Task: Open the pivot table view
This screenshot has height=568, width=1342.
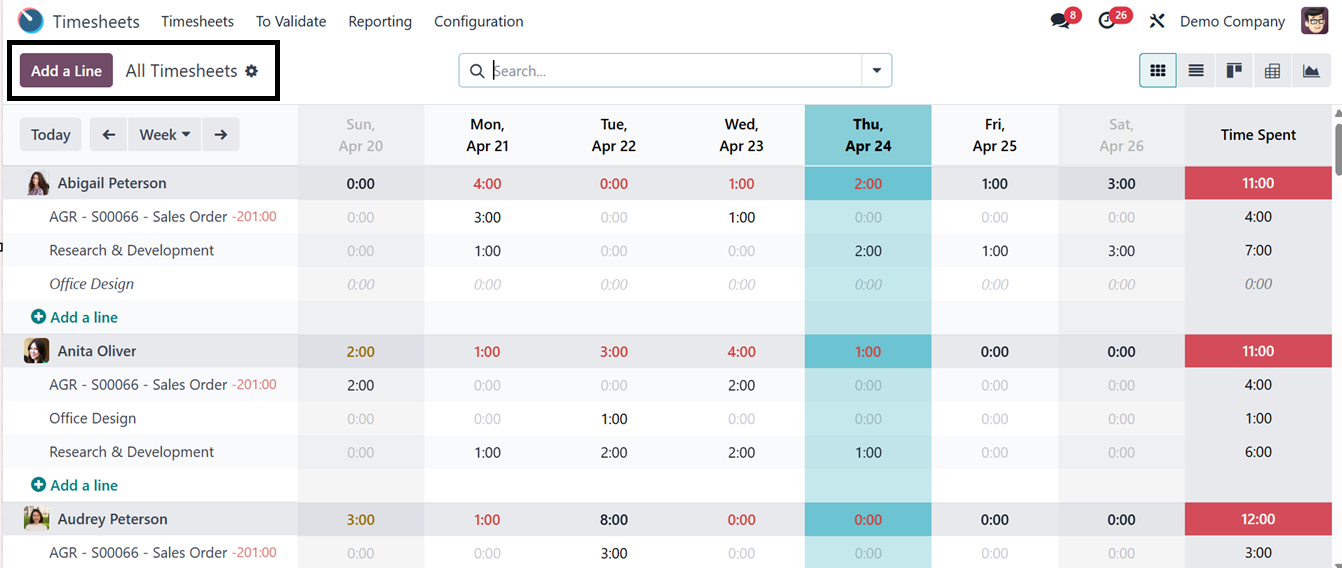Action: coord(1272,71)
